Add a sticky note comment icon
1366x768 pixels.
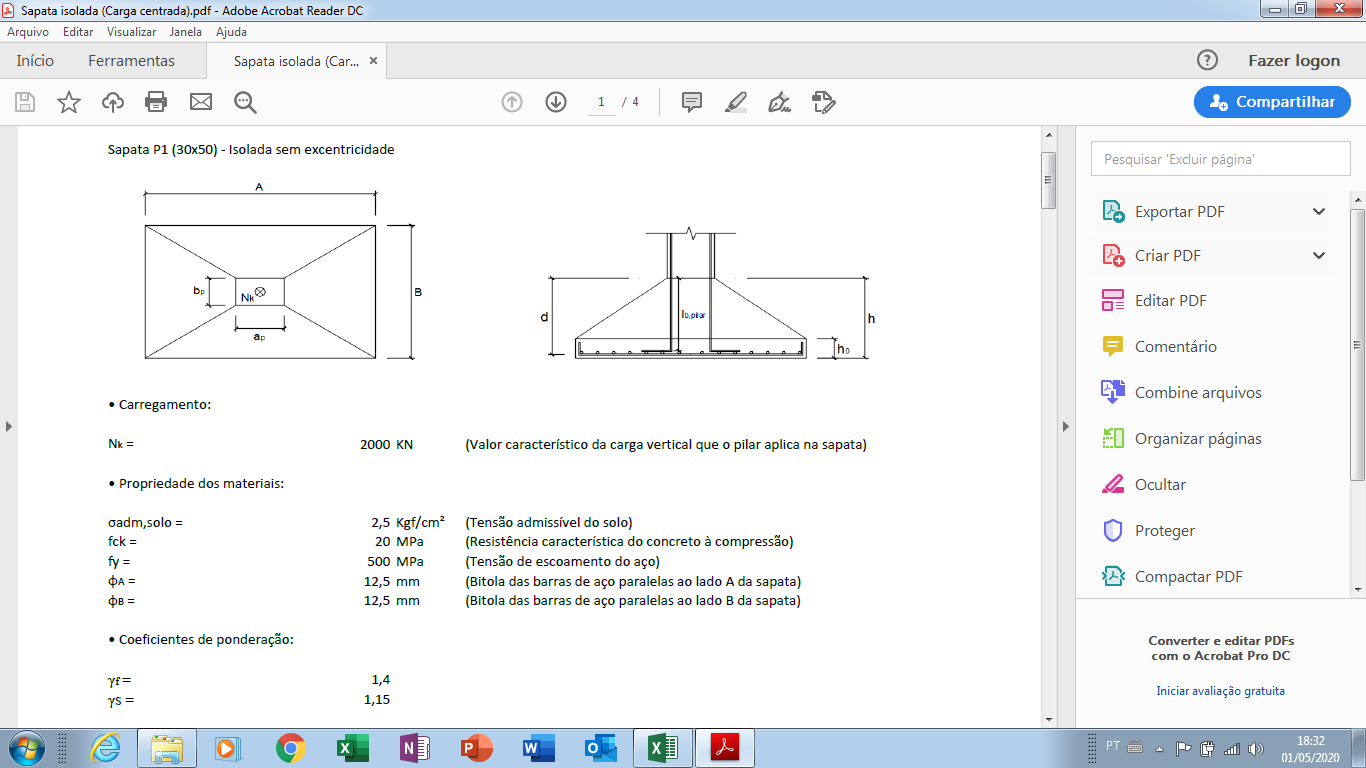[691, 102]
